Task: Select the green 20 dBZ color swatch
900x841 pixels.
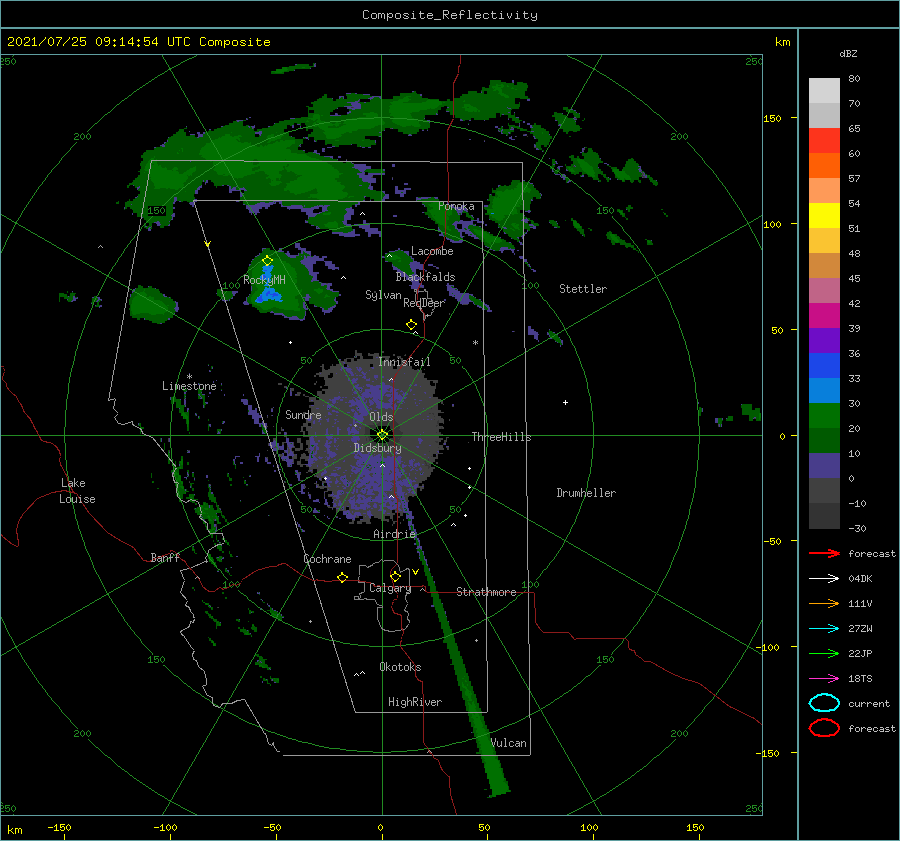Action: click(x=824, y=416)
